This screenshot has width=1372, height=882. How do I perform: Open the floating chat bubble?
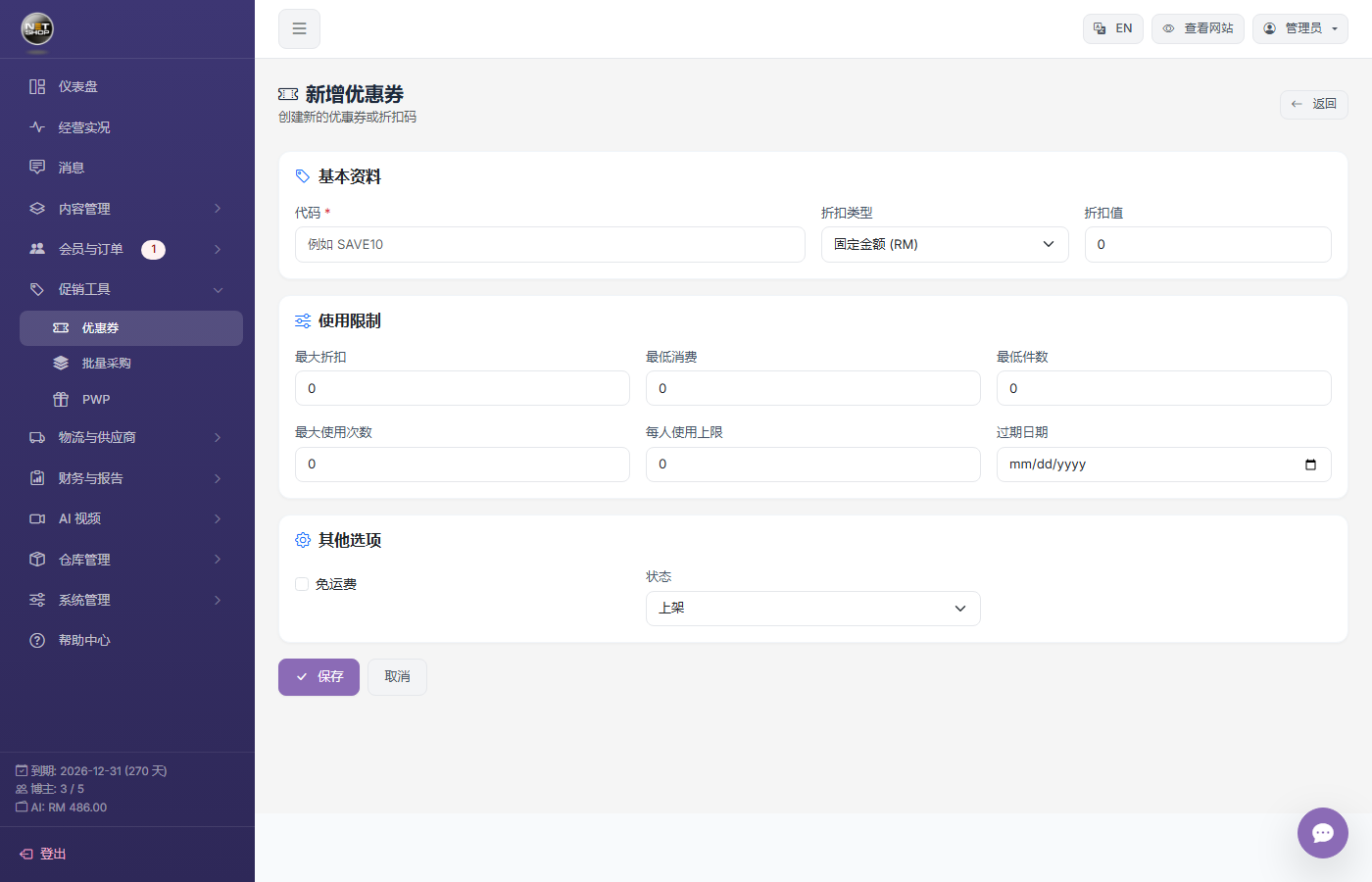pyautogui.click(x=1323, y=833)
